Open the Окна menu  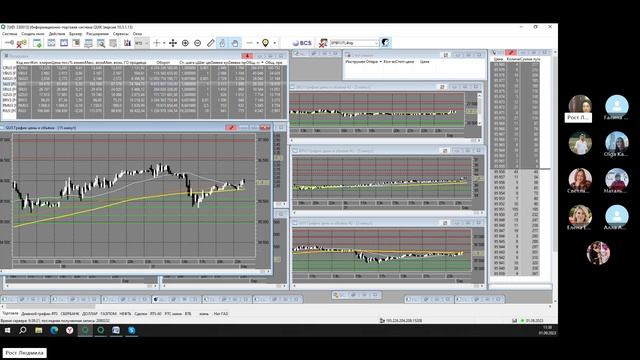[137, 34]
